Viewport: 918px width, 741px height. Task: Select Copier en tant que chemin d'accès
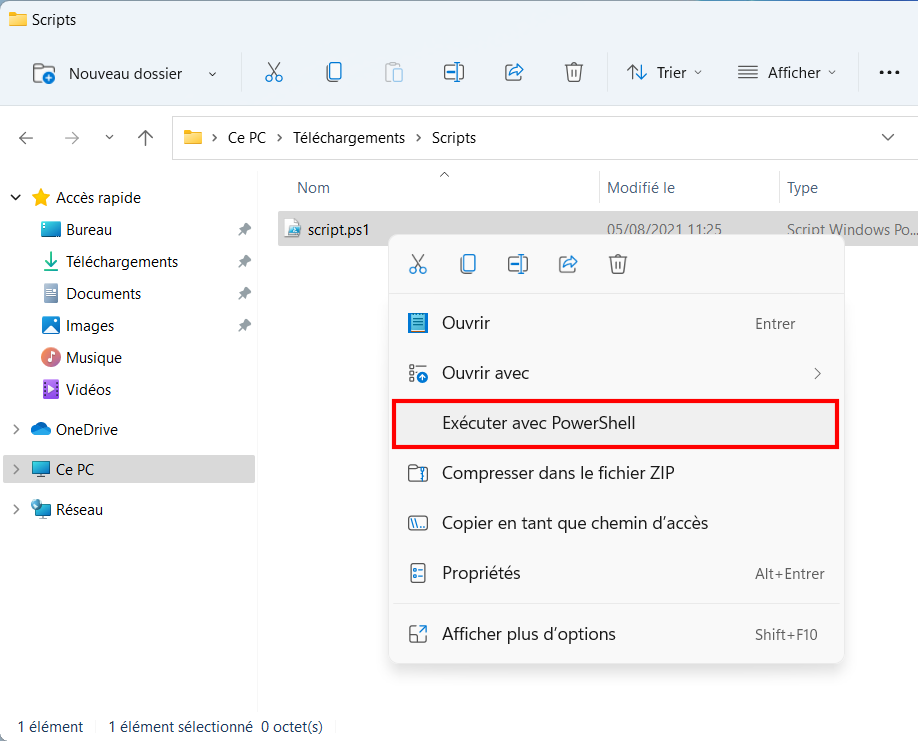click(x=616, y=523)
